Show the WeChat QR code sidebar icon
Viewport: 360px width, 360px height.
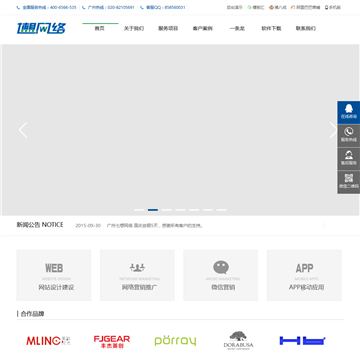[x=349, y=182]
